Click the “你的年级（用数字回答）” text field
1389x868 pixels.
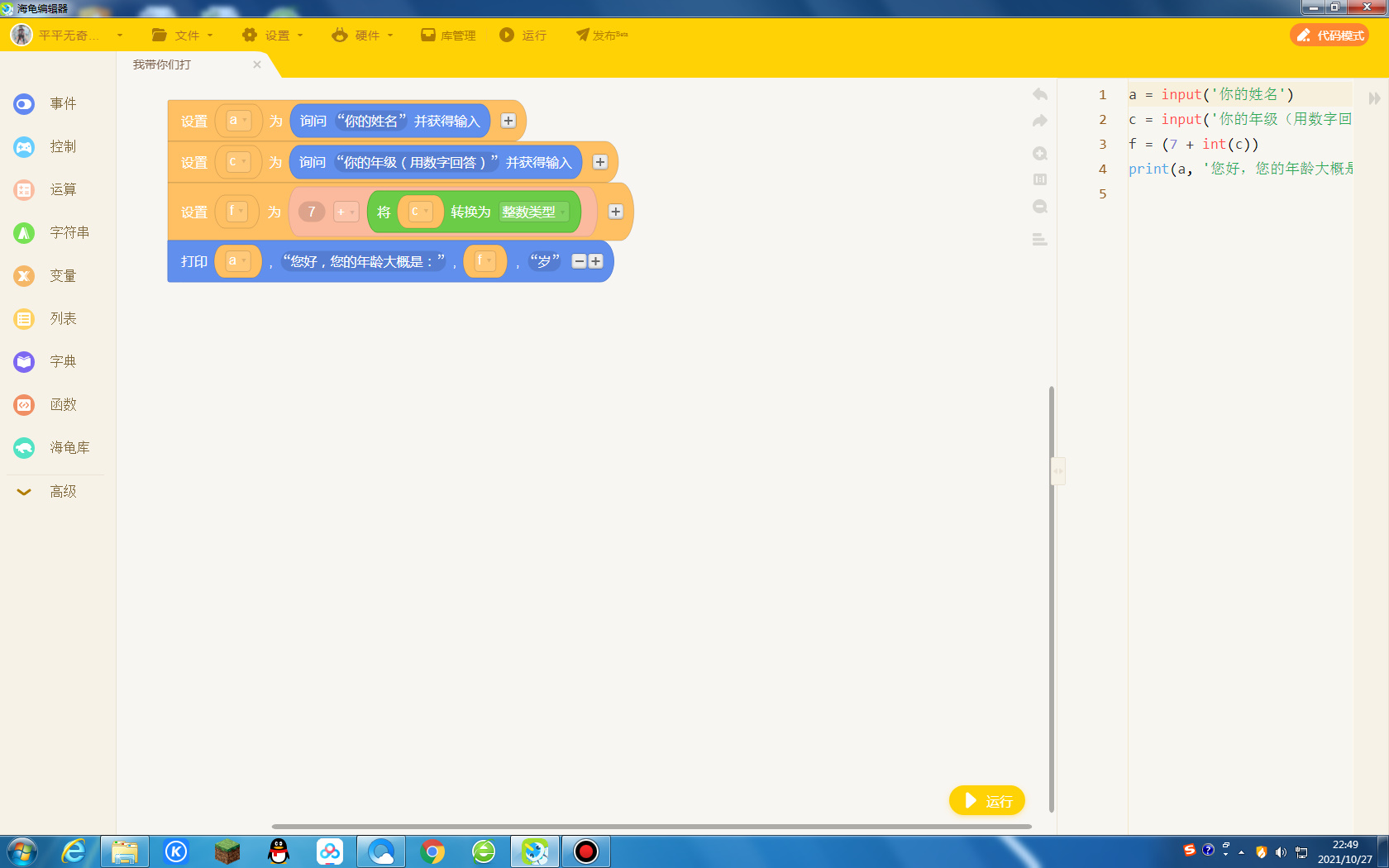pos(417,162)
